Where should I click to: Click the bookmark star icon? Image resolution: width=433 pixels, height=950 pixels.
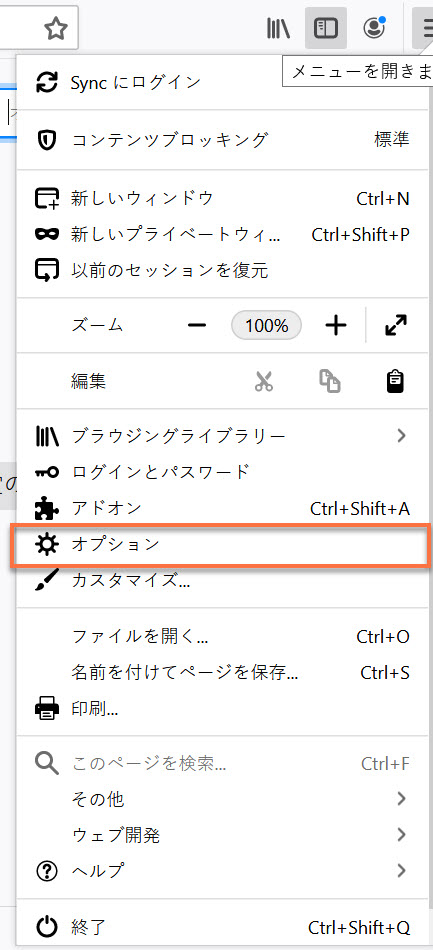pos(56,28)
